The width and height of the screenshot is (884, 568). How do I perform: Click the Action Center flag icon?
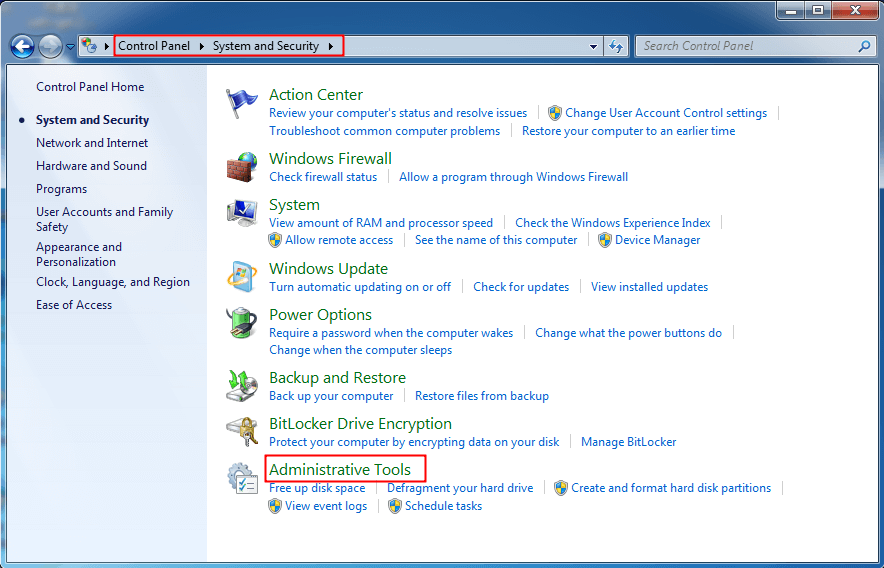(241, 104)
